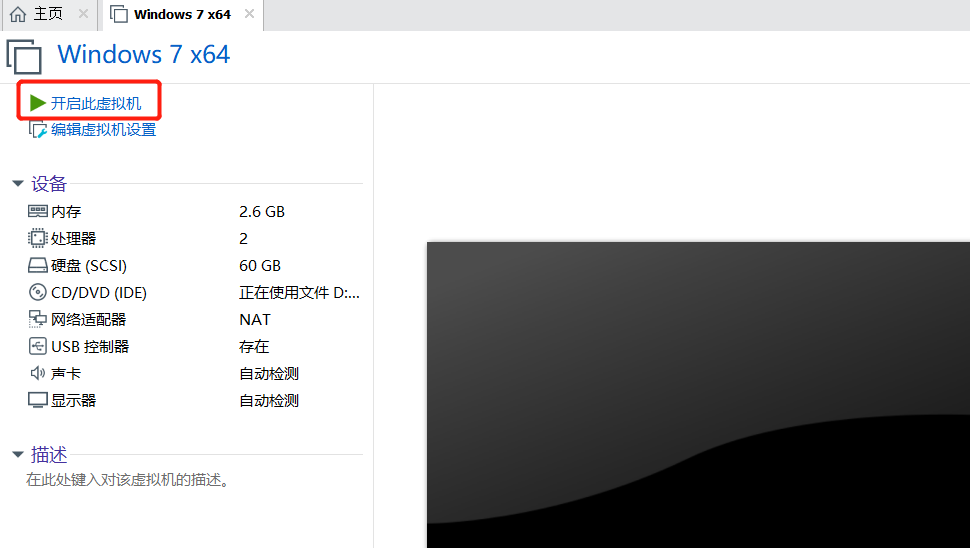
Task: Click the CD/DVD (IDE) device label
Action: click(99, 293)
